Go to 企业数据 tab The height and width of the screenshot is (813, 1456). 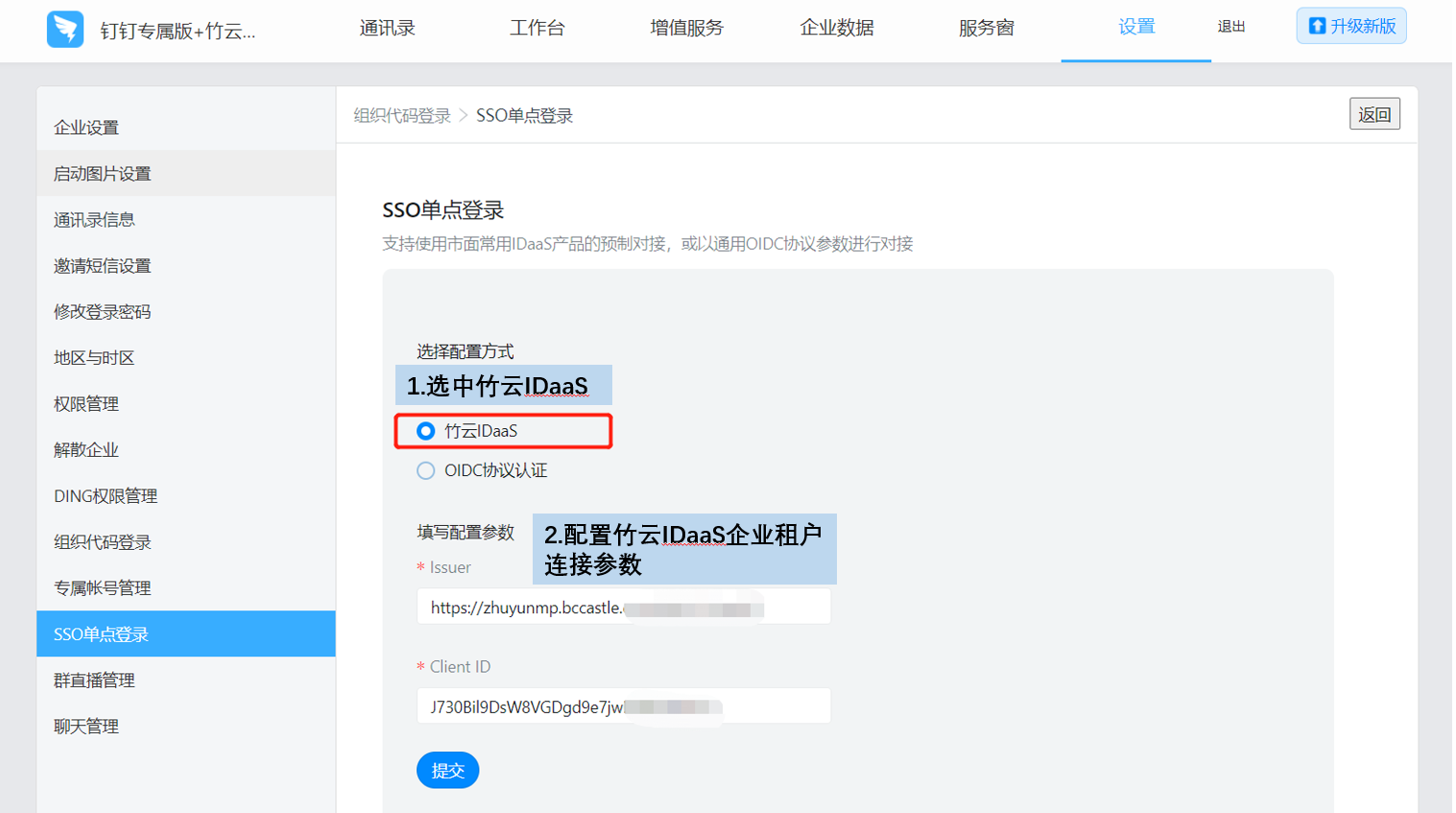[836, 29]
